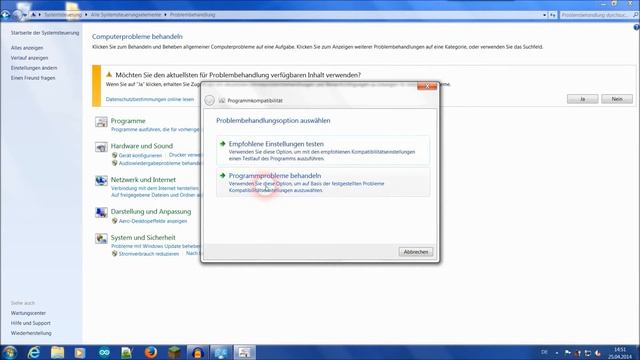Open 'Hardware und Sound' category
This screenshot has width=640, height=360.
(142, 146)
